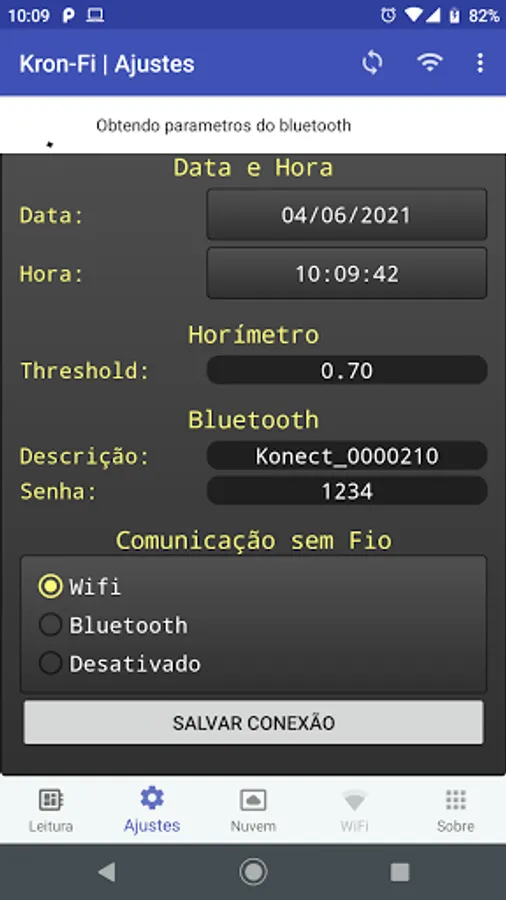
Task: Tap Android recent apps square button
Action: pyautogui.click(x=400, y=872)
